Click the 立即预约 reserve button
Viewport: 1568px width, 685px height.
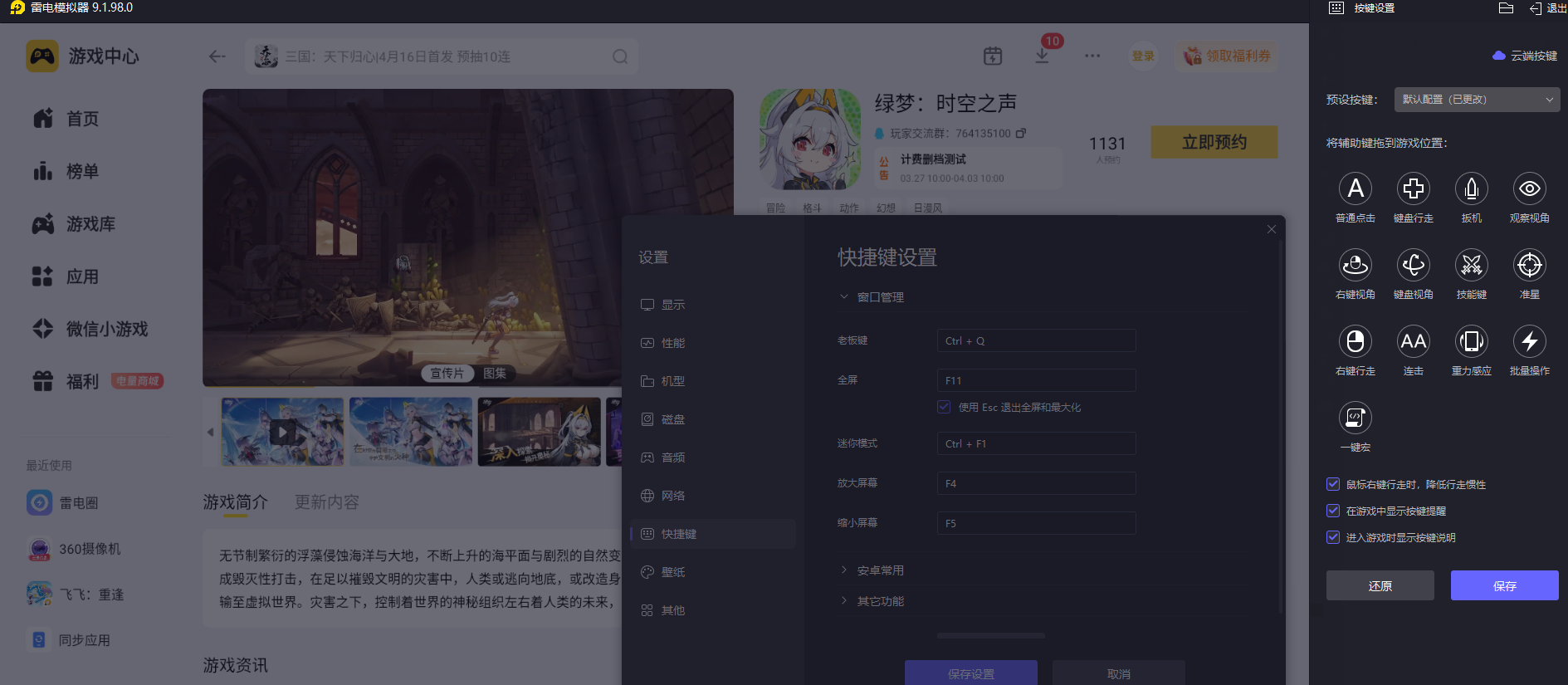[1214, 142]
